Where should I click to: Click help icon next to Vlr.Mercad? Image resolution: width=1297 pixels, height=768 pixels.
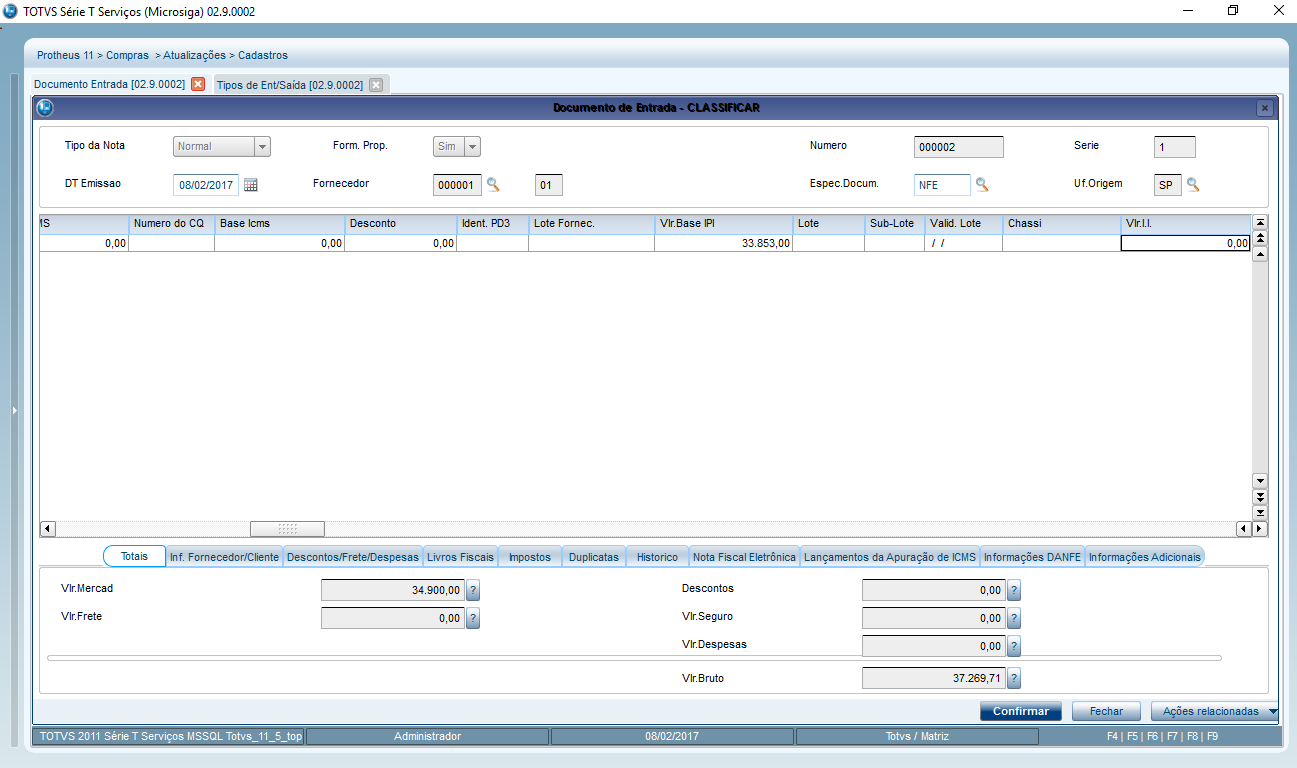pyautogui.click(x=473, y=591)
